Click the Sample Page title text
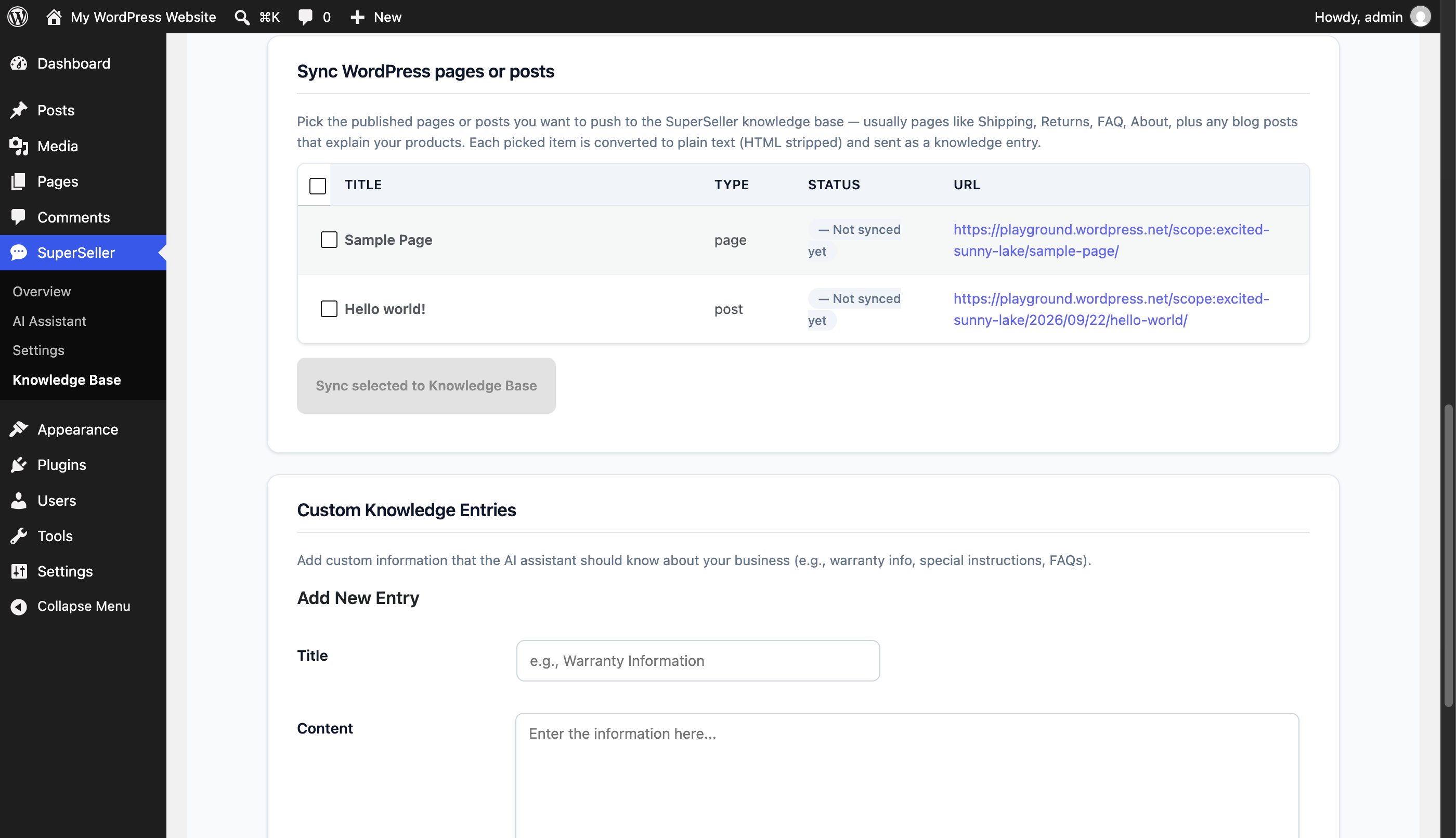Screen dimensions: 1456x838 tap(388, 240)
